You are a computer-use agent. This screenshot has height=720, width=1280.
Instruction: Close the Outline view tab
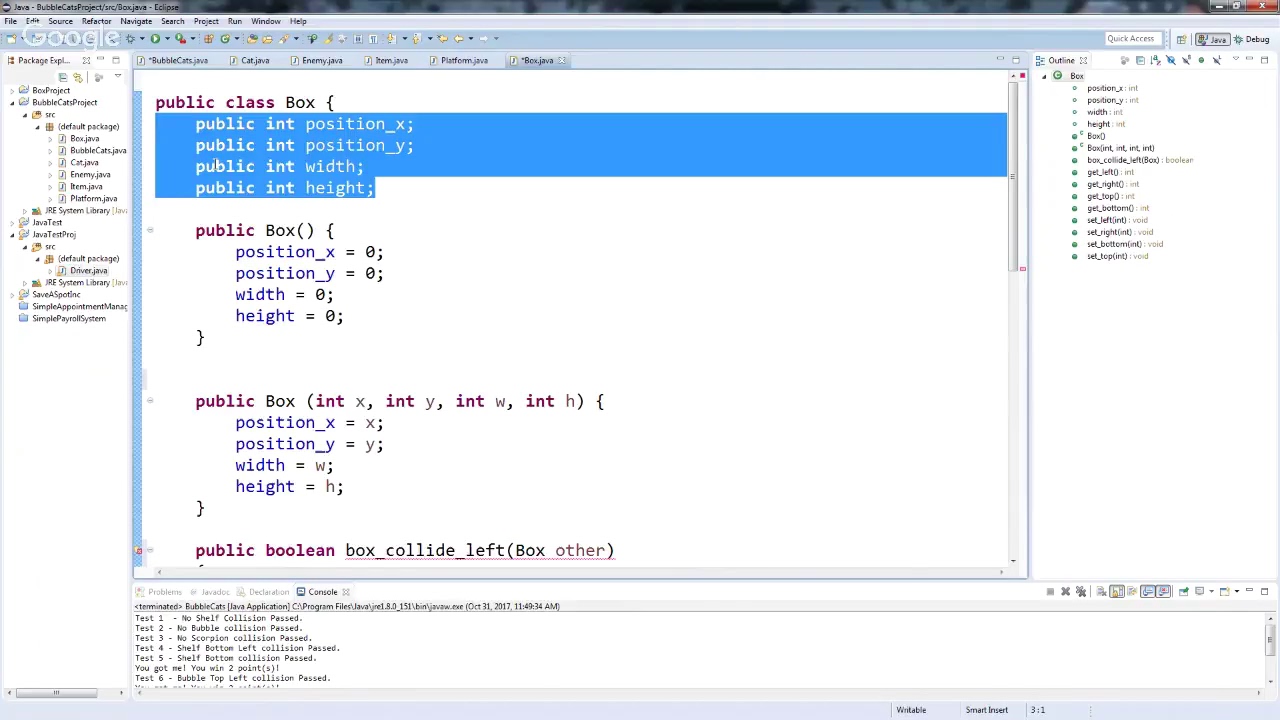1083,60
